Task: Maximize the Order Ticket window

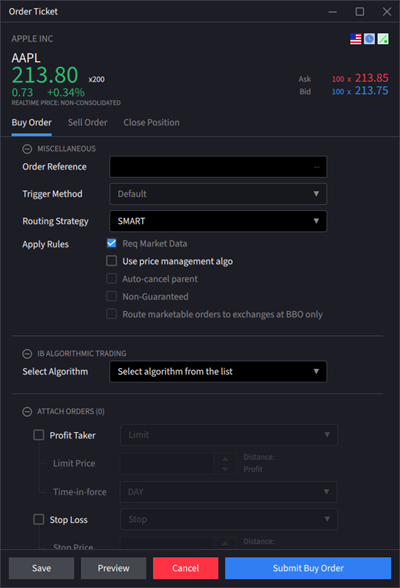Action: (360, 12)
